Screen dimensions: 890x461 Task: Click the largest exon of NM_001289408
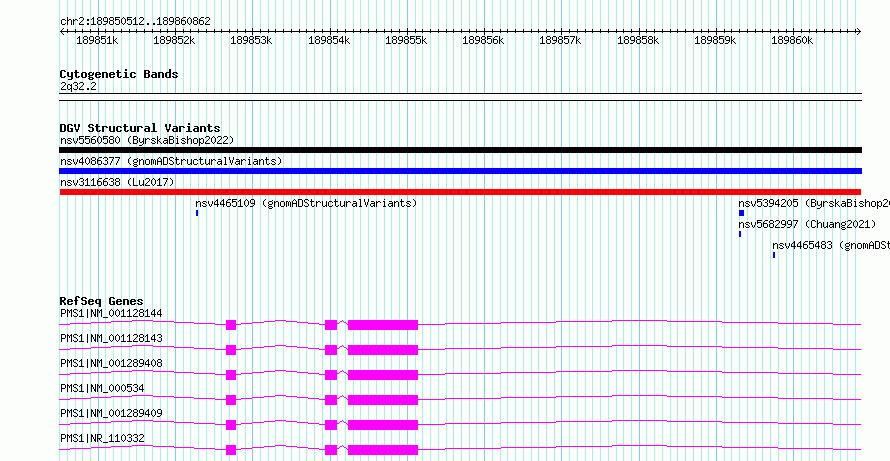383,375
